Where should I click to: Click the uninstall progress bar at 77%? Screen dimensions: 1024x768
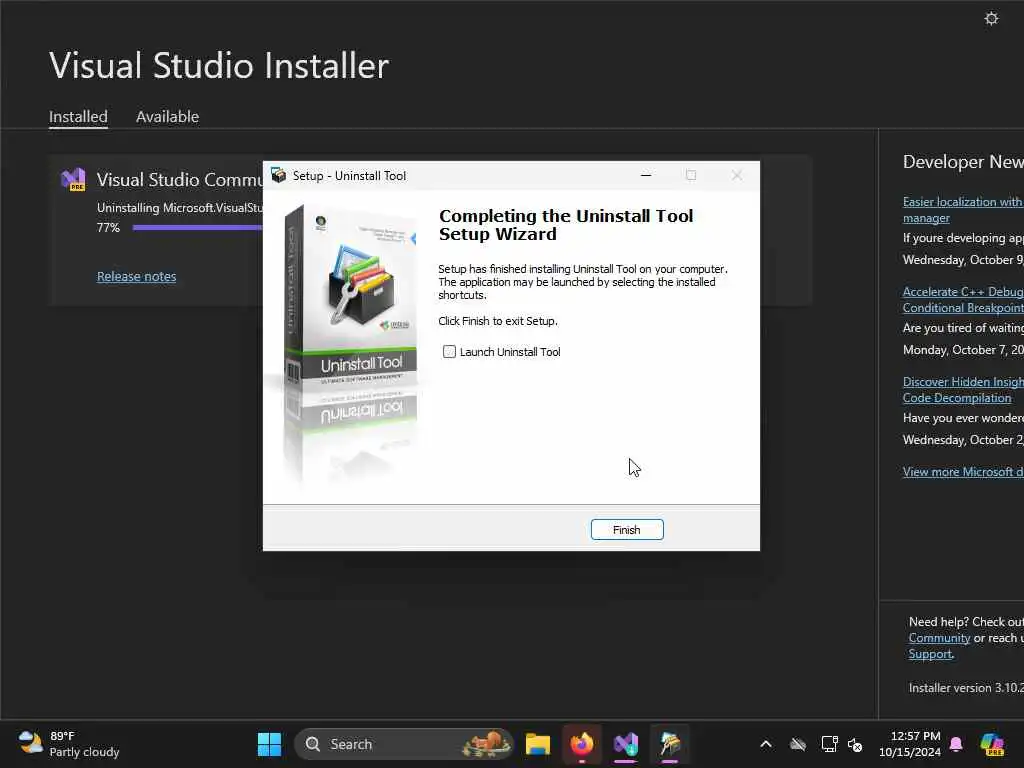pos(197,227)
